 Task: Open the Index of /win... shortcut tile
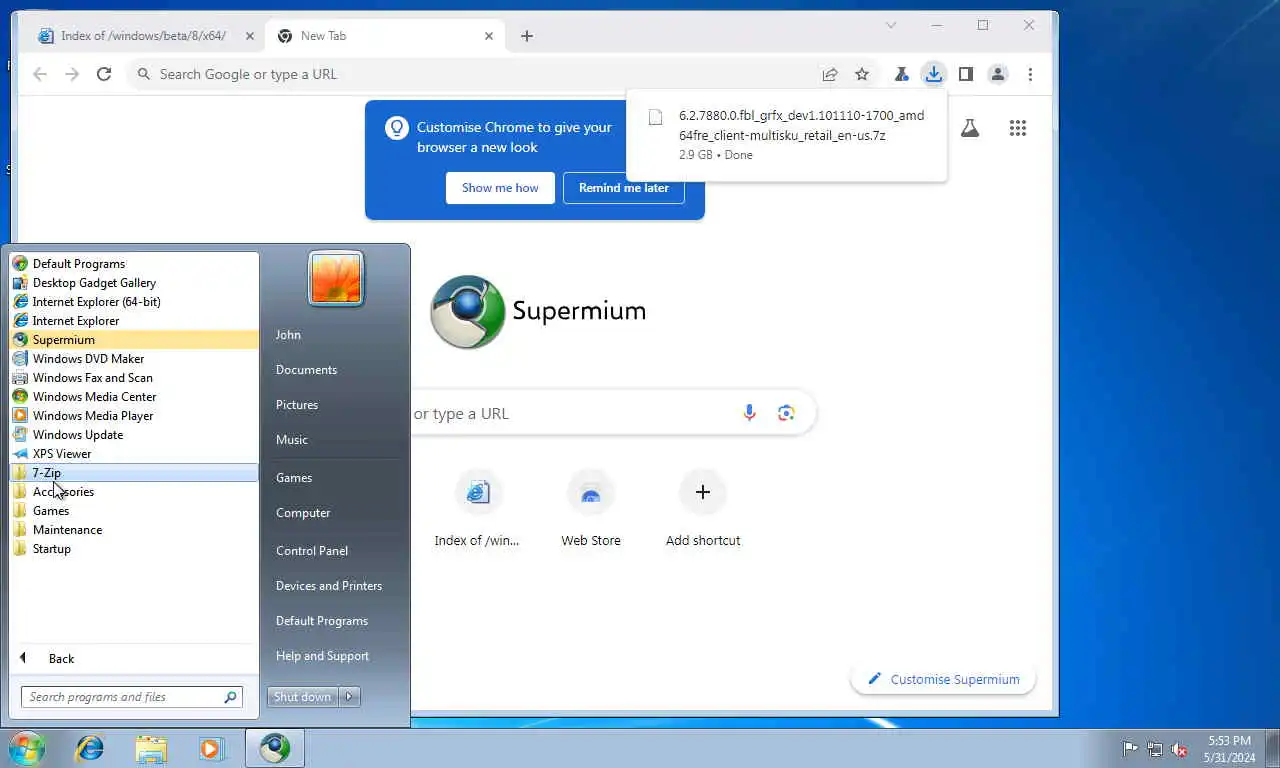coord(478,508)
